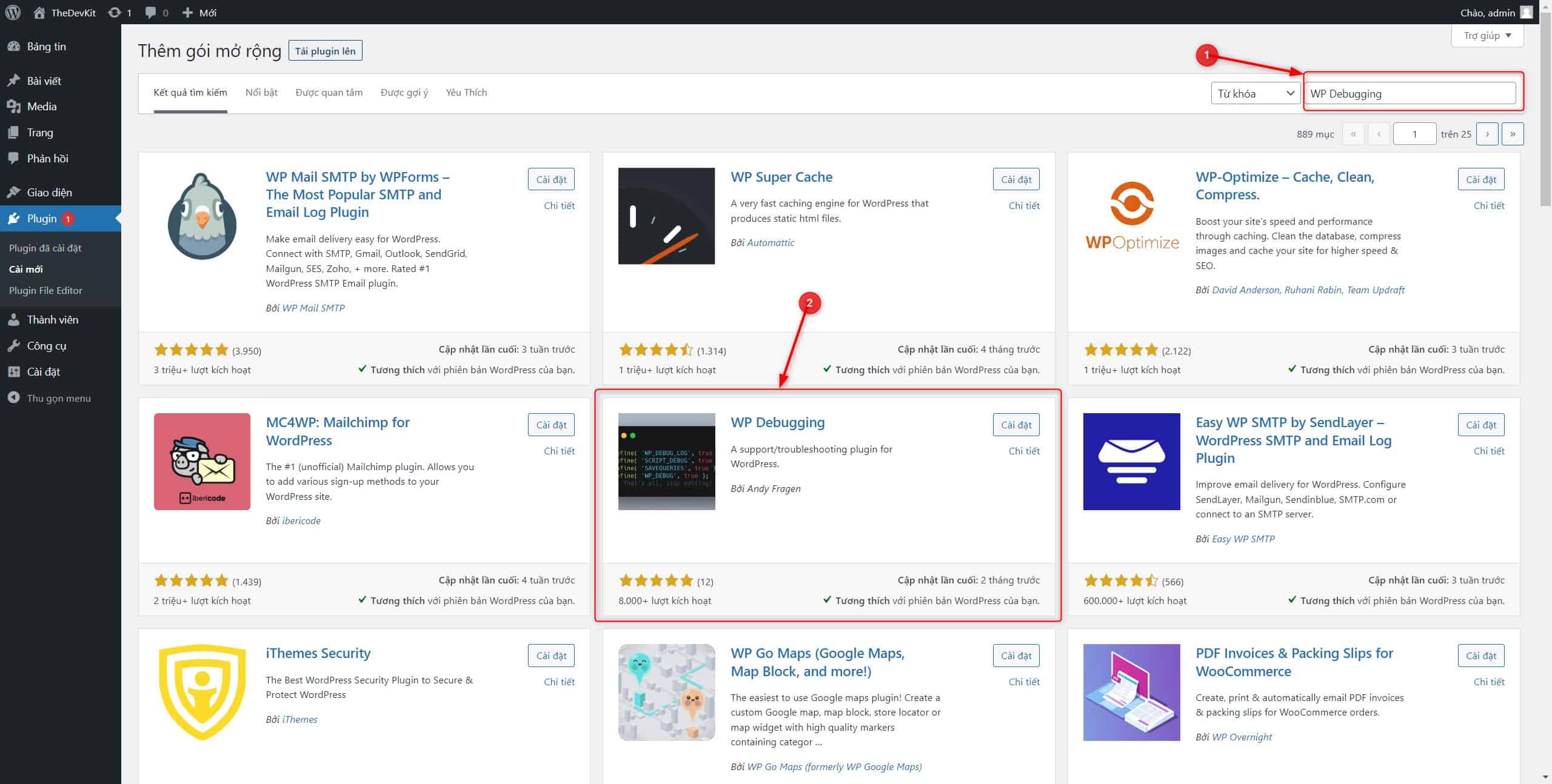View Chi tiết for WP Debugging
The height and width of the screenshot is (784, 1552).
(1024, 451)
